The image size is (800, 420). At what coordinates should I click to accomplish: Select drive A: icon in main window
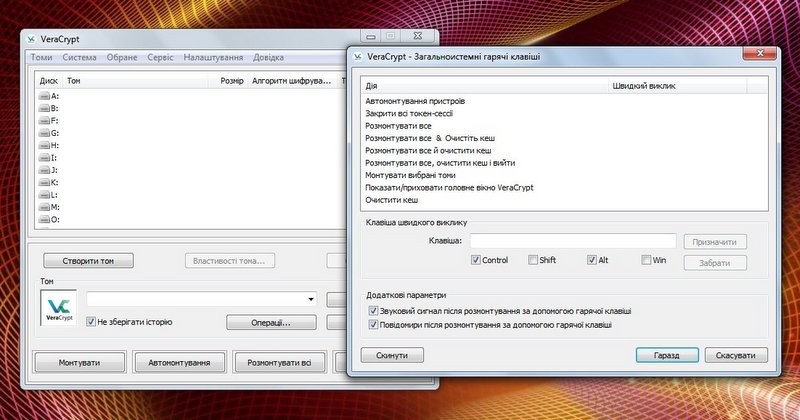44,96
